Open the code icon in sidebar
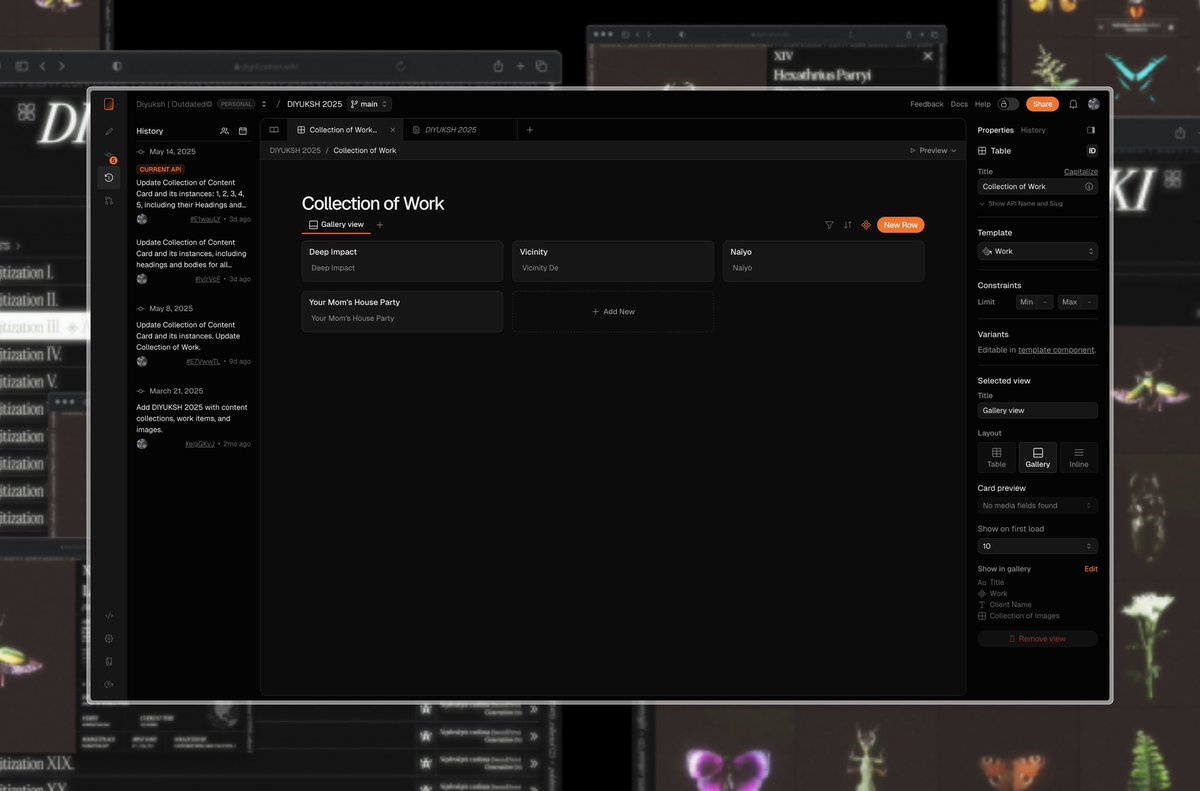1200x791 pixels. 109,616
